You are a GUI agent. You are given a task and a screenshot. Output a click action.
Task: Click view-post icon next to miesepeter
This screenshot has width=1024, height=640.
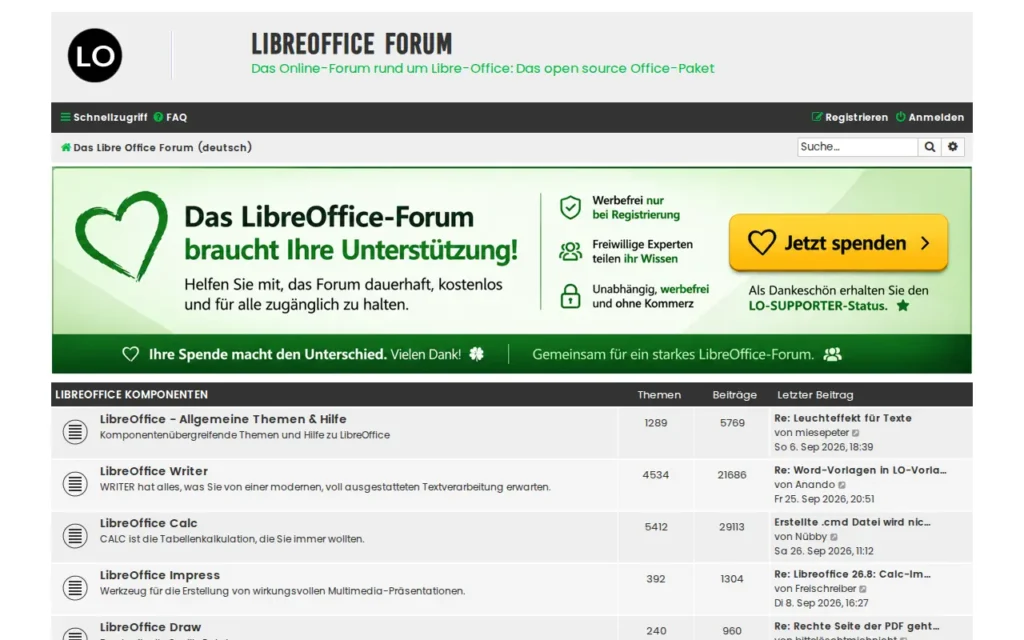tap(856, 433)
